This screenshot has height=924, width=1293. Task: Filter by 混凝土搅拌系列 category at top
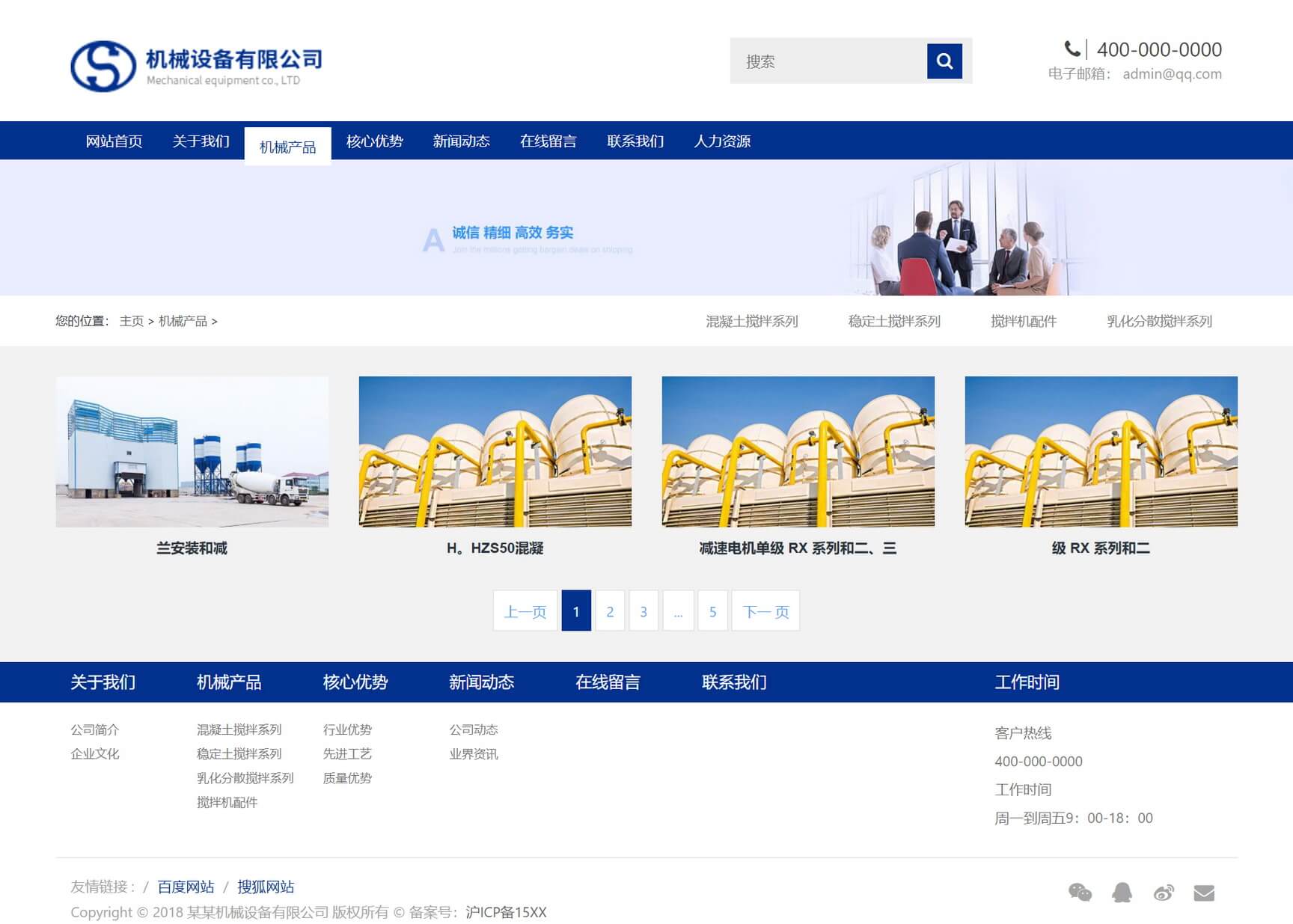coord(751,321)
